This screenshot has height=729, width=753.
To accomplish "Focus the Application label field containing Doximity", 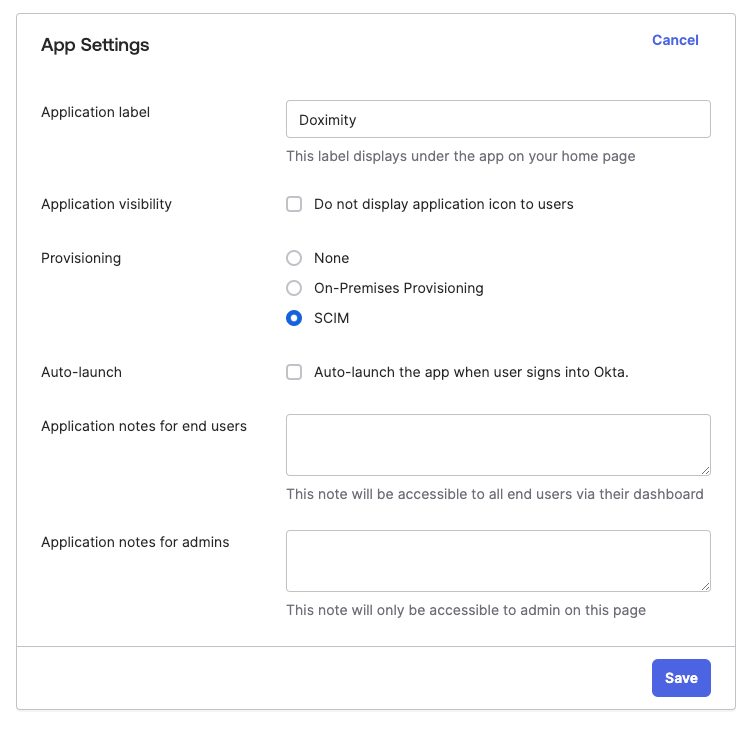I will click(498, 119).
